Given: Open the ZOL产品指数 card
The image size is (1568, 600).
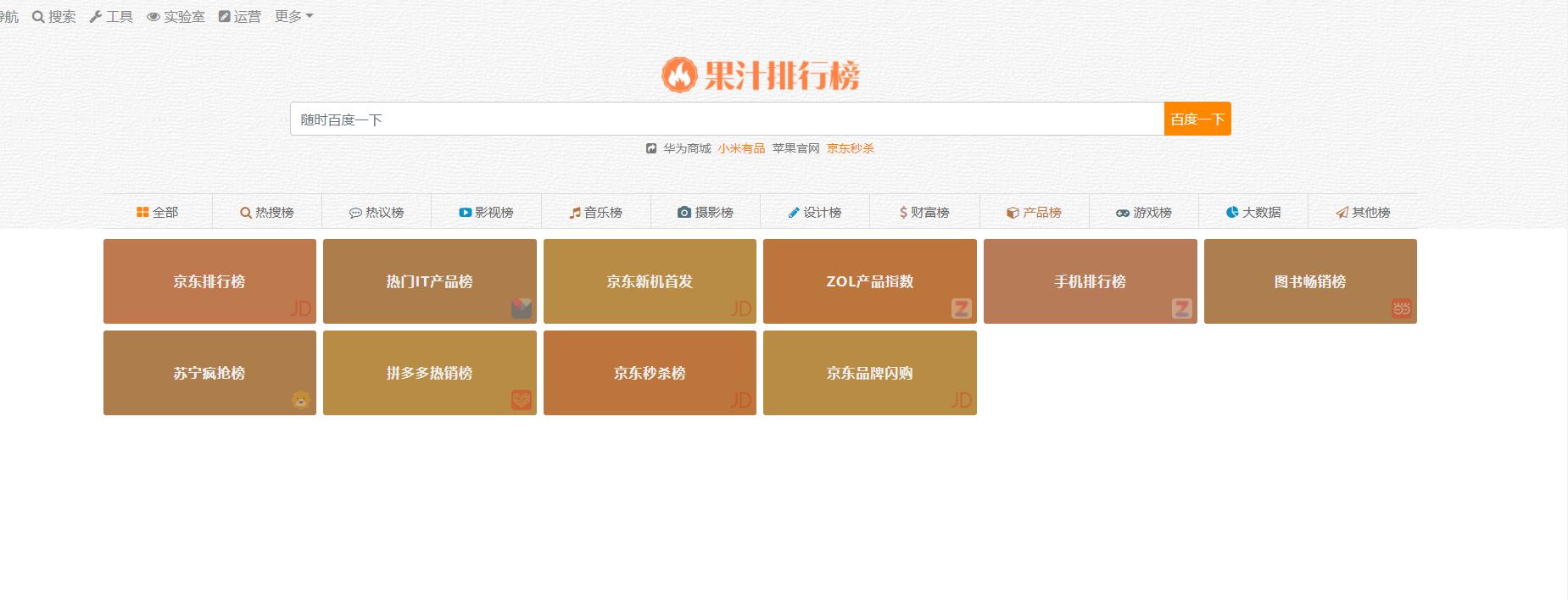Looking at the screenshot, I should (x=870, y=281).
